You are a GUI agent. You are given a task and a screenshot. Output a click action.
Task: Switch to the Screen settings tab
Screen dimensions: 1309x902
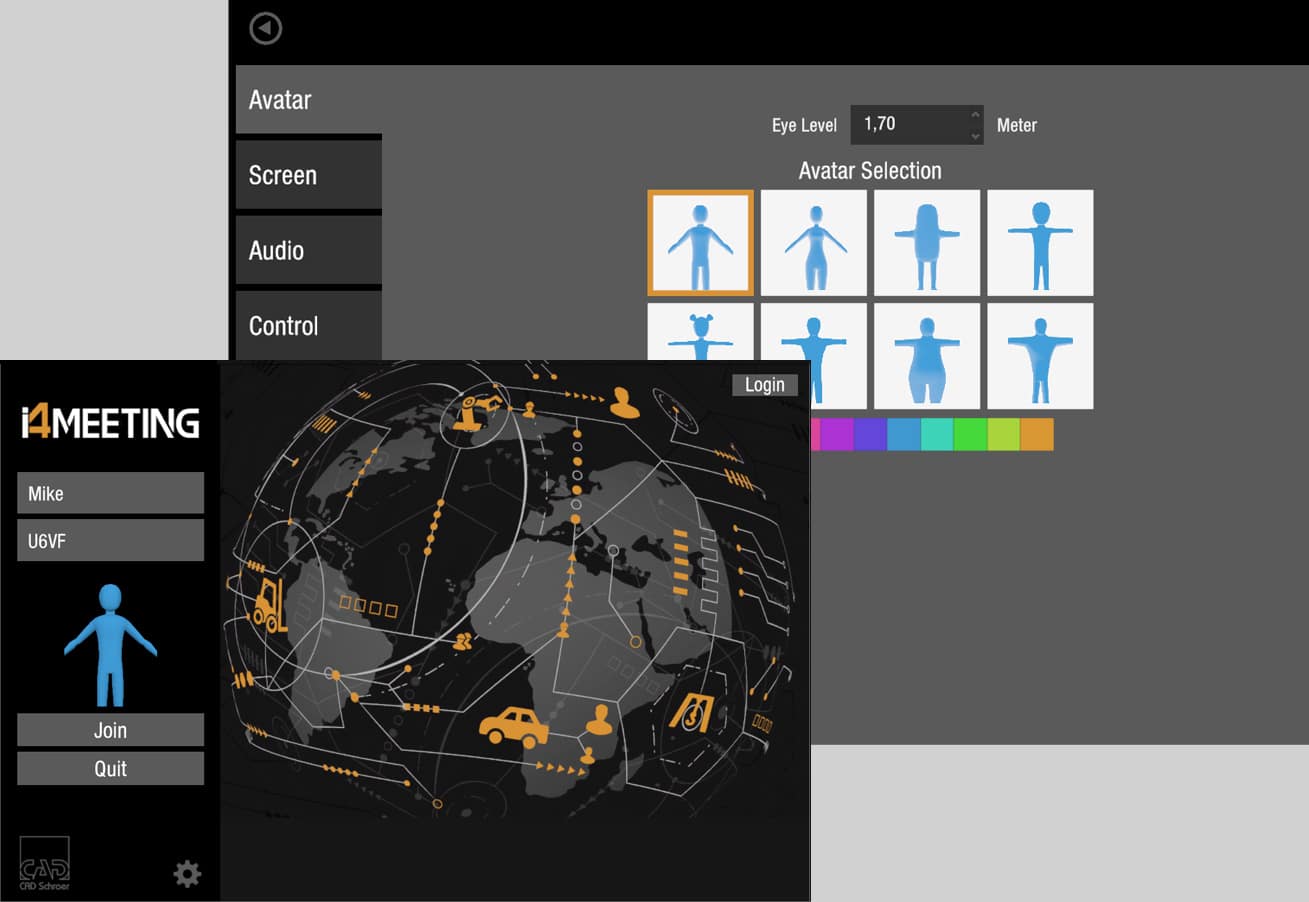[308, 175]
